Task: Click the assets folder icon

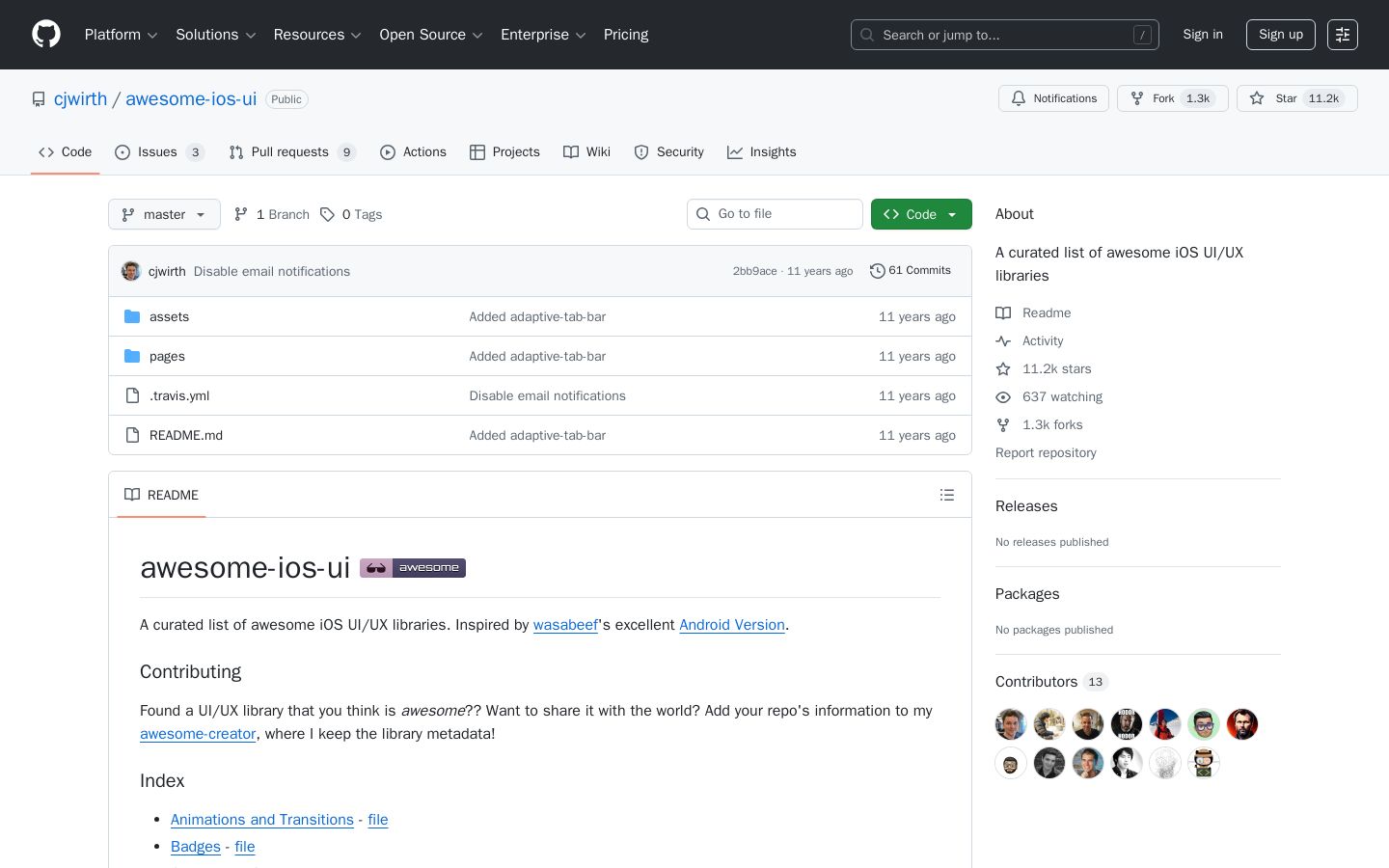Action: (x=132, y=316)
